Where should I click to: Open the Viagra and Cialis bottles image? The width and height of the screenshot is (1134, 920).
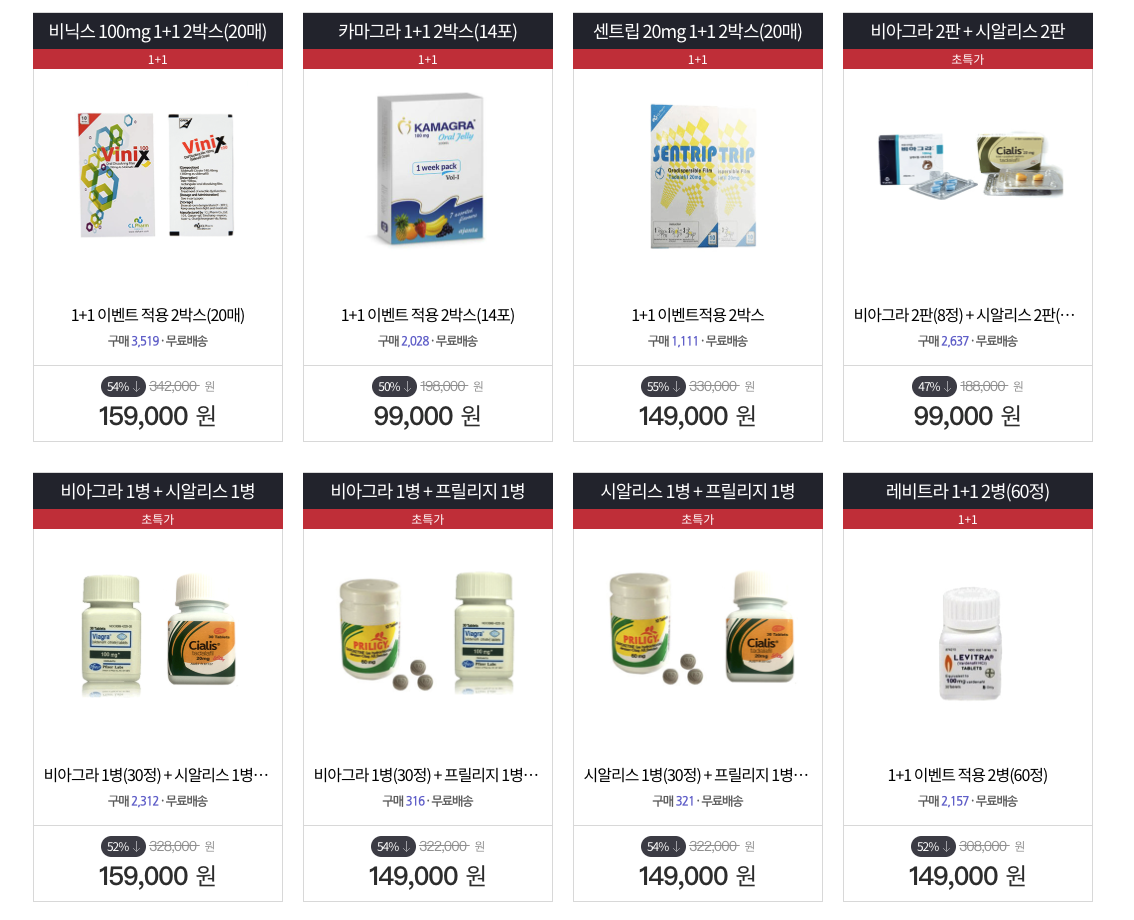click(158, 634)
